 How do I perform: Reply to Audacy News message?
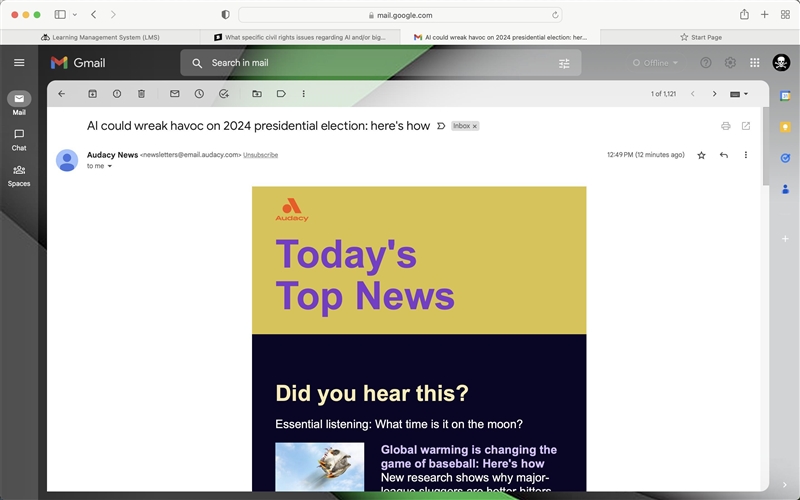click(723, 155)
